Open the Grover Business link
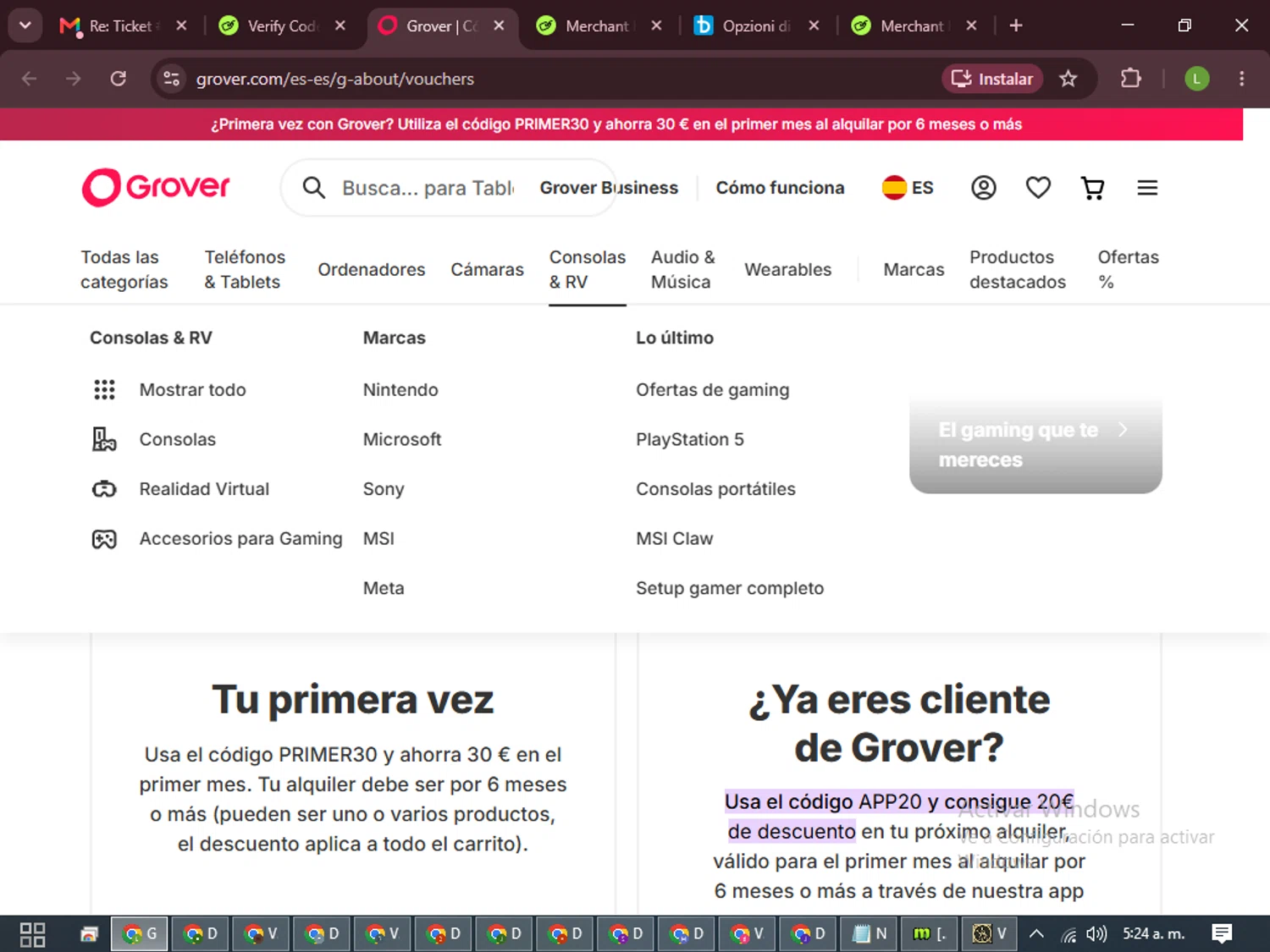The width and height of the screenshot is (1270, 952). [x=609, y=188]
